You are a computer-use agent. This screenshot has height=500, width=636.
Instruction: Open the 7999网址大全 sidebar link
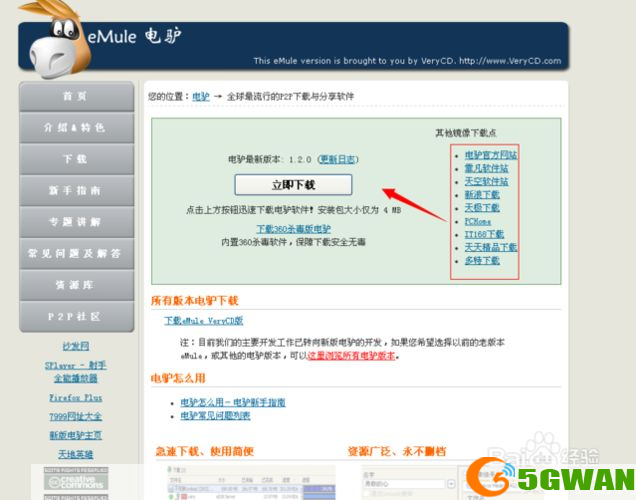pyautogui.click(x=76, y=416)
